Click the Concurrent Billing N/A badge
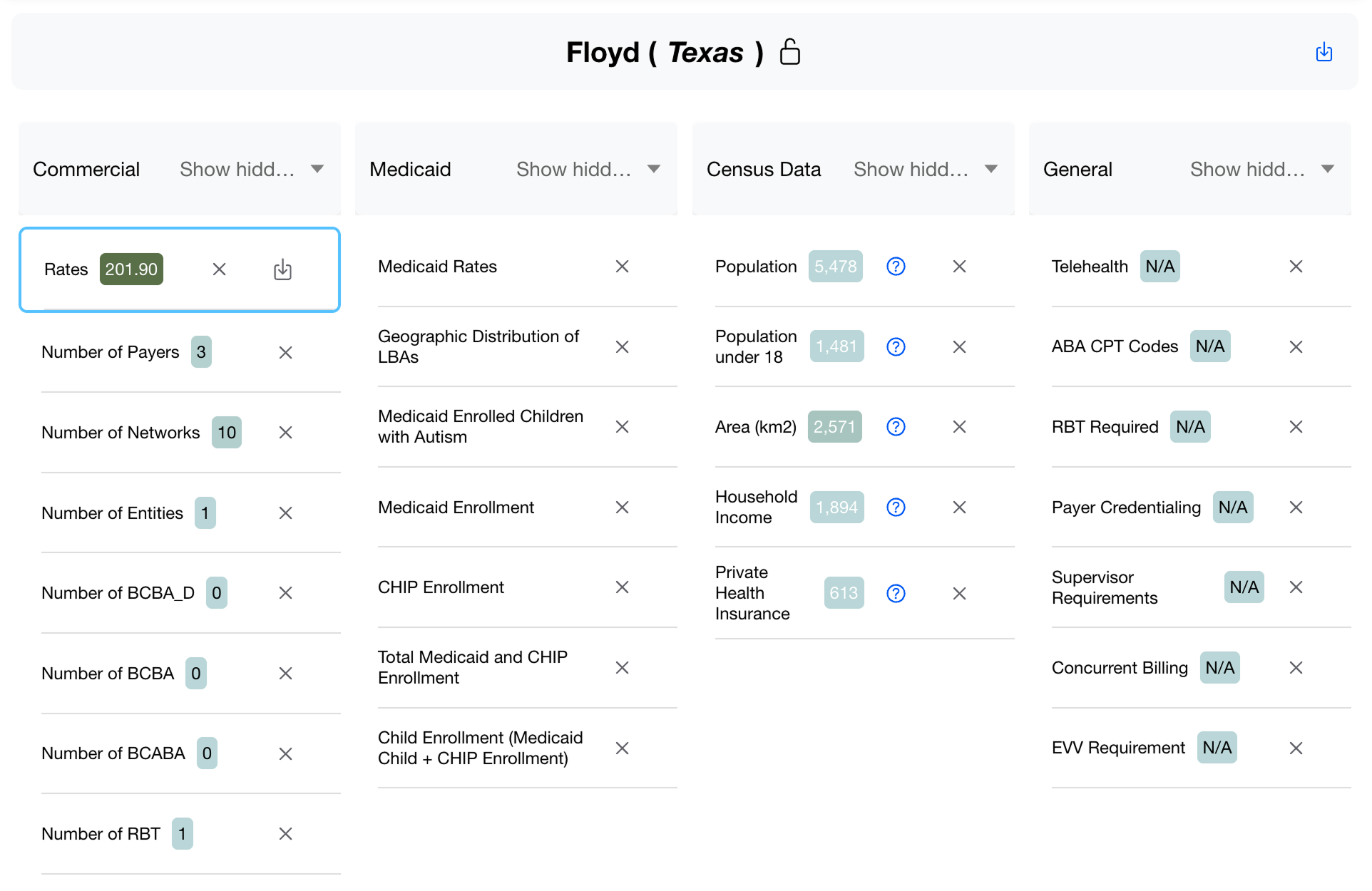The width and height of the screenshot is (1372, 891). 1220,668
